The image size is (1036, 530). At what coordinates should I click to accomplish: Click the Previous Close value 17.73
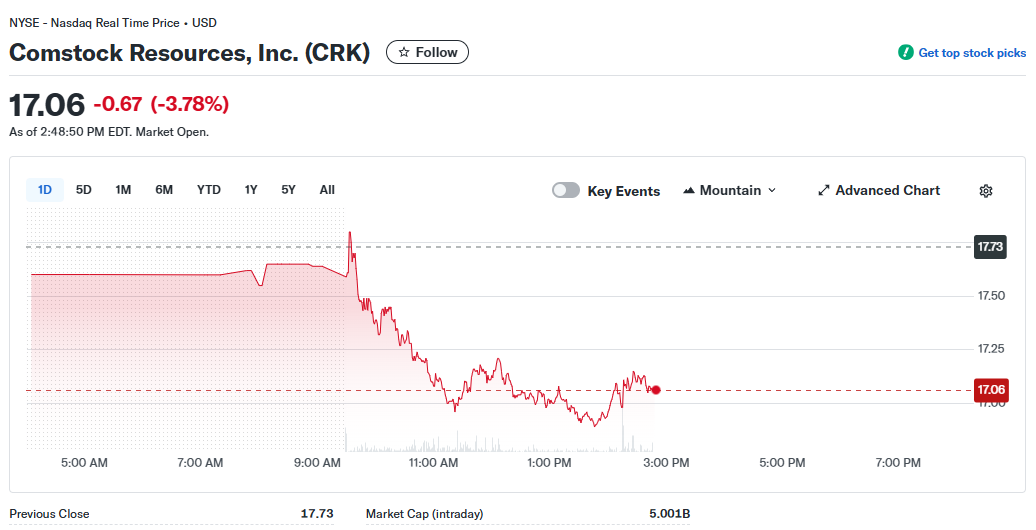pos(317,513)
